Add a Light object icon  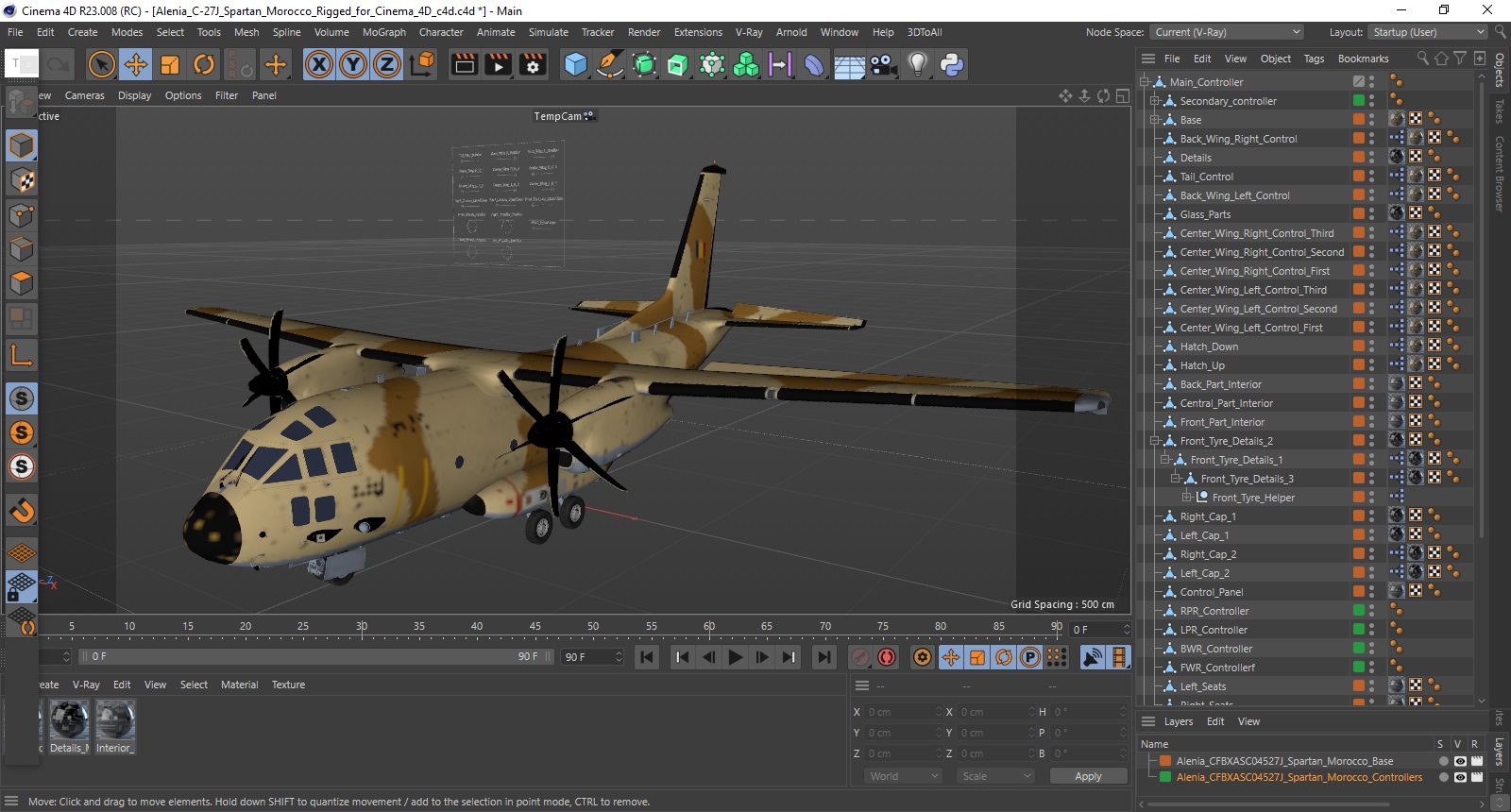tap(917, 64)
